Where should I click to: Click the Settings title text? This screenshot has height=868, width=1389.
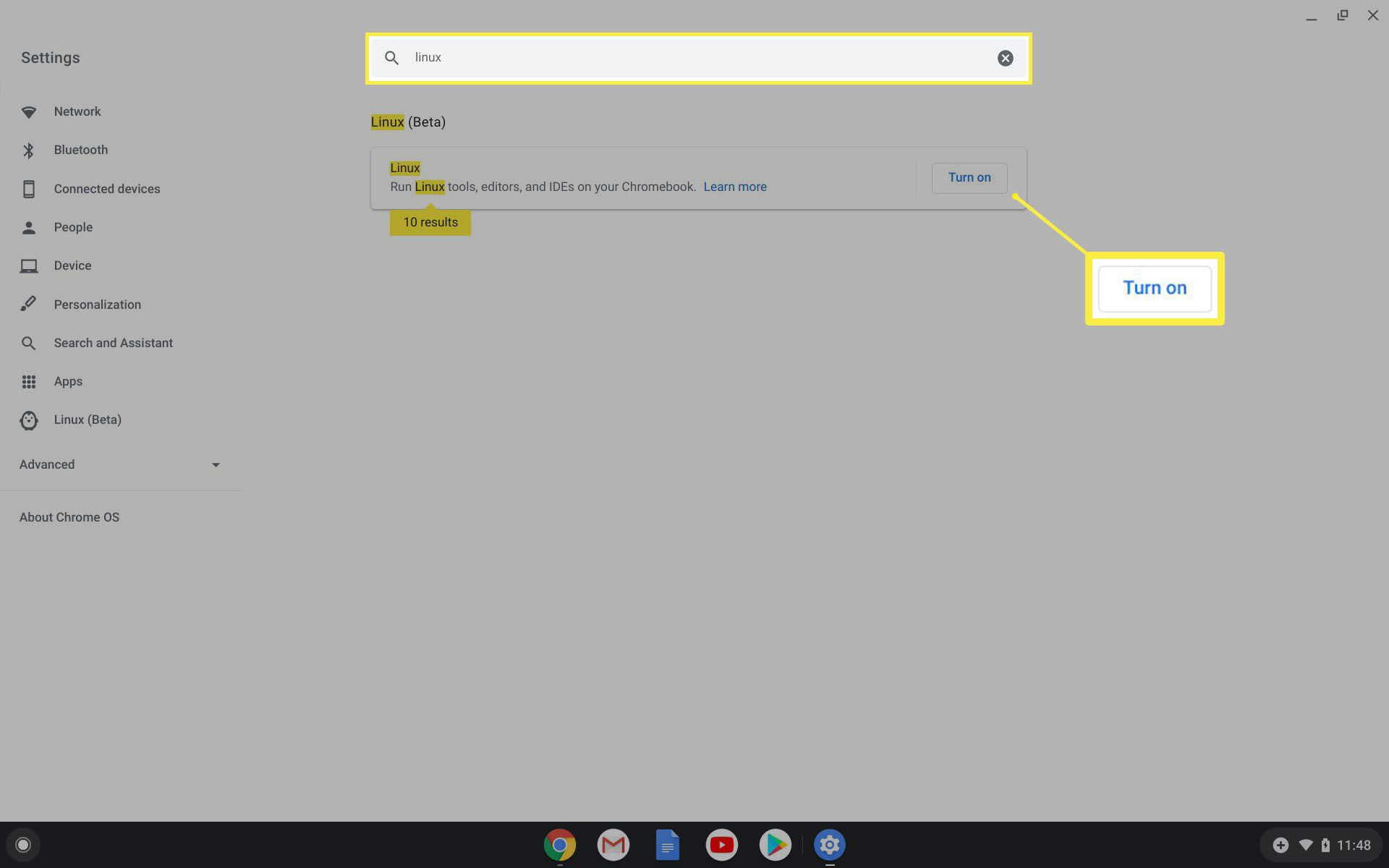(x=51, y=58)
